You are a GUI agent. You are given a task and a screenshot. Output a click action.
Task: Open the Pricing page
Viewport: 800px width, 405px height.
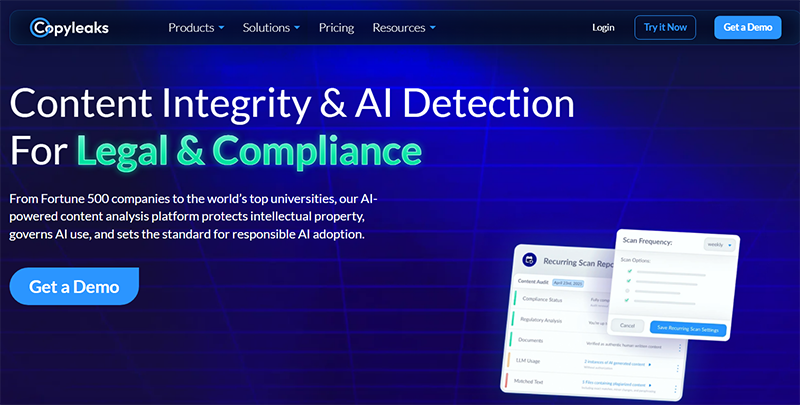[x=336, y=28]
